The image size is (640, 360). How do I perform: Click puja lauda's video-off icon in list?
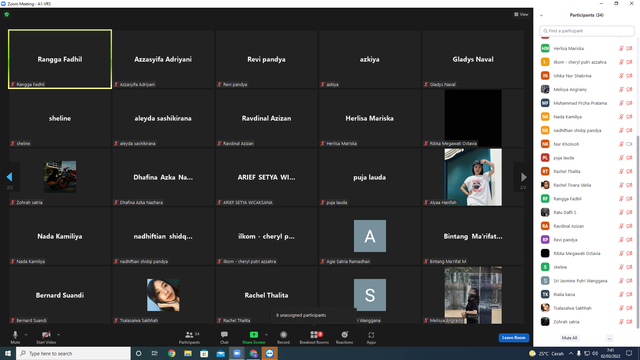(629, 158)
